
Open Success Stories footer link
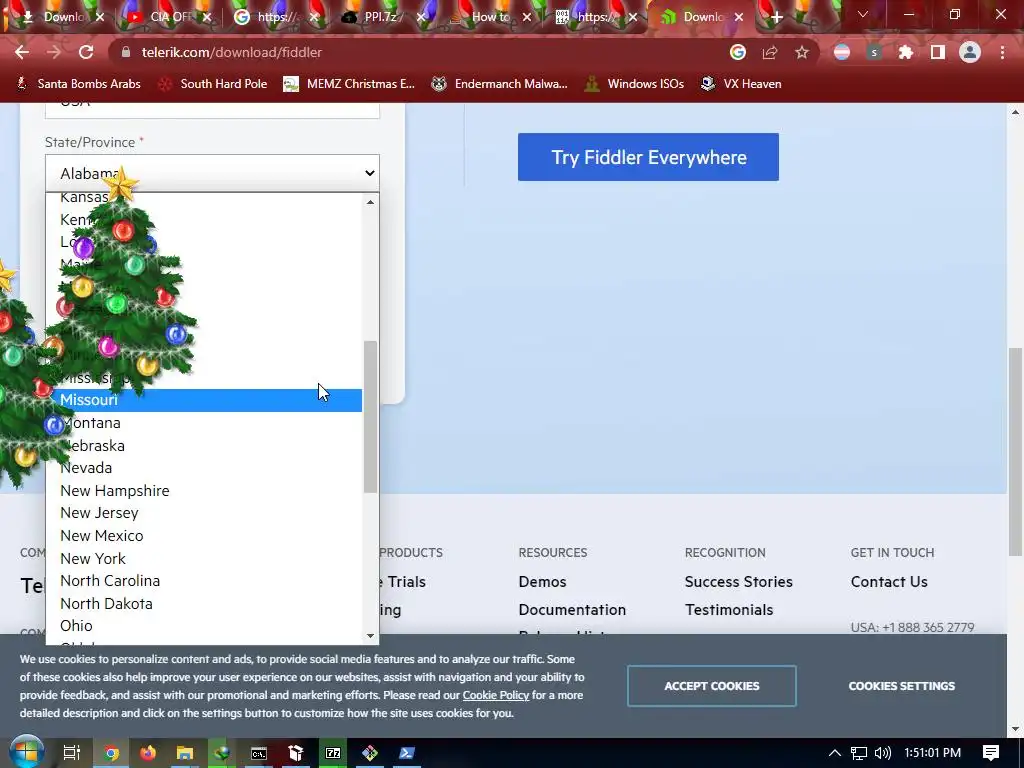[x=739, y=581]
